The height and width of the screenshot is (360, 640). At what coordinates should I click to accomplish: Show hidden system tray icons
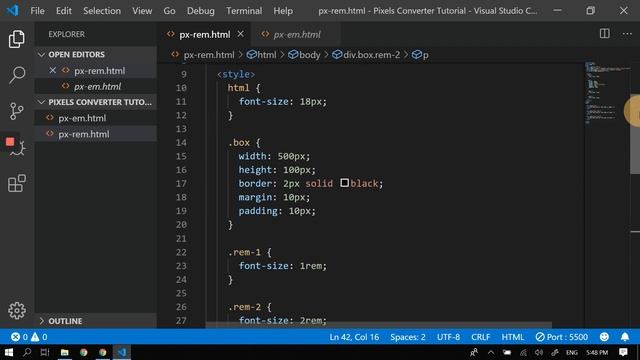[491, 352]
